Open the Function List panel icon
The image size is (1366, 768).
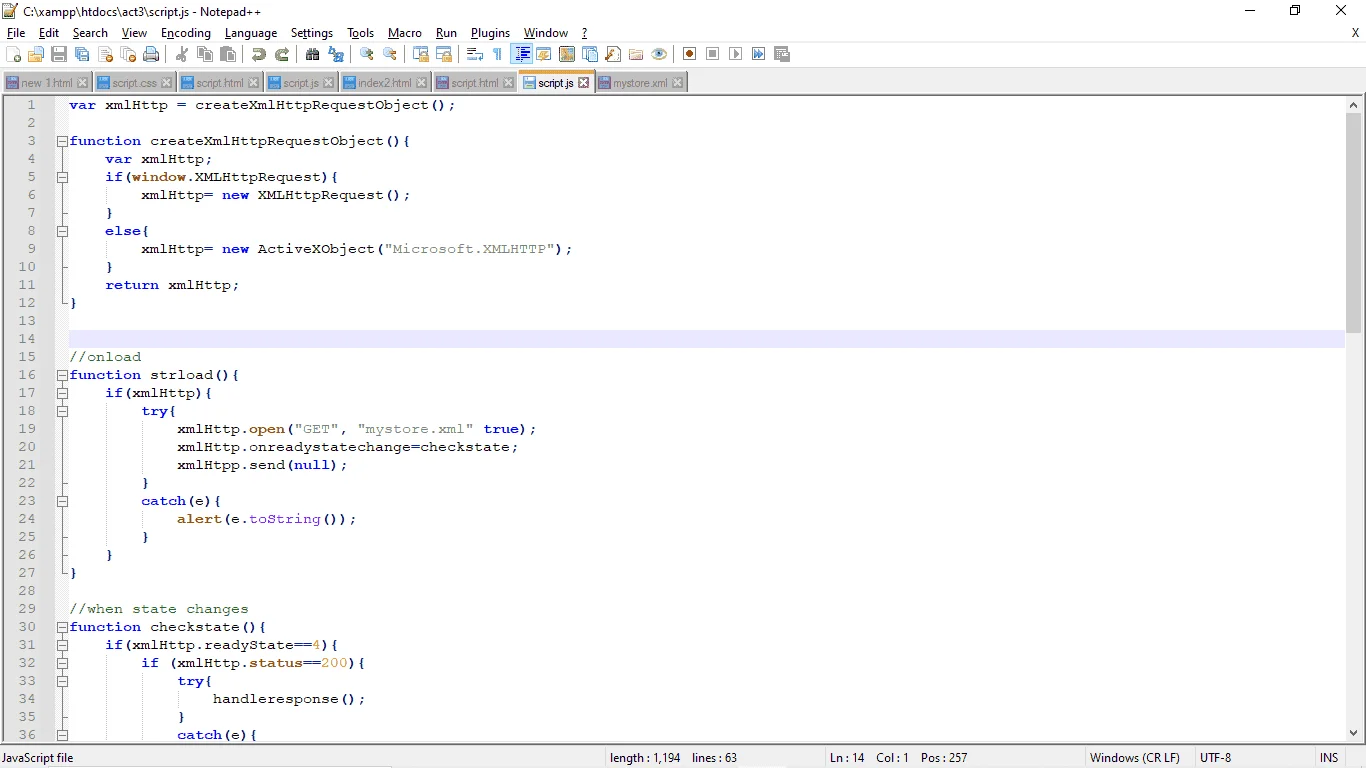[613, 54]
